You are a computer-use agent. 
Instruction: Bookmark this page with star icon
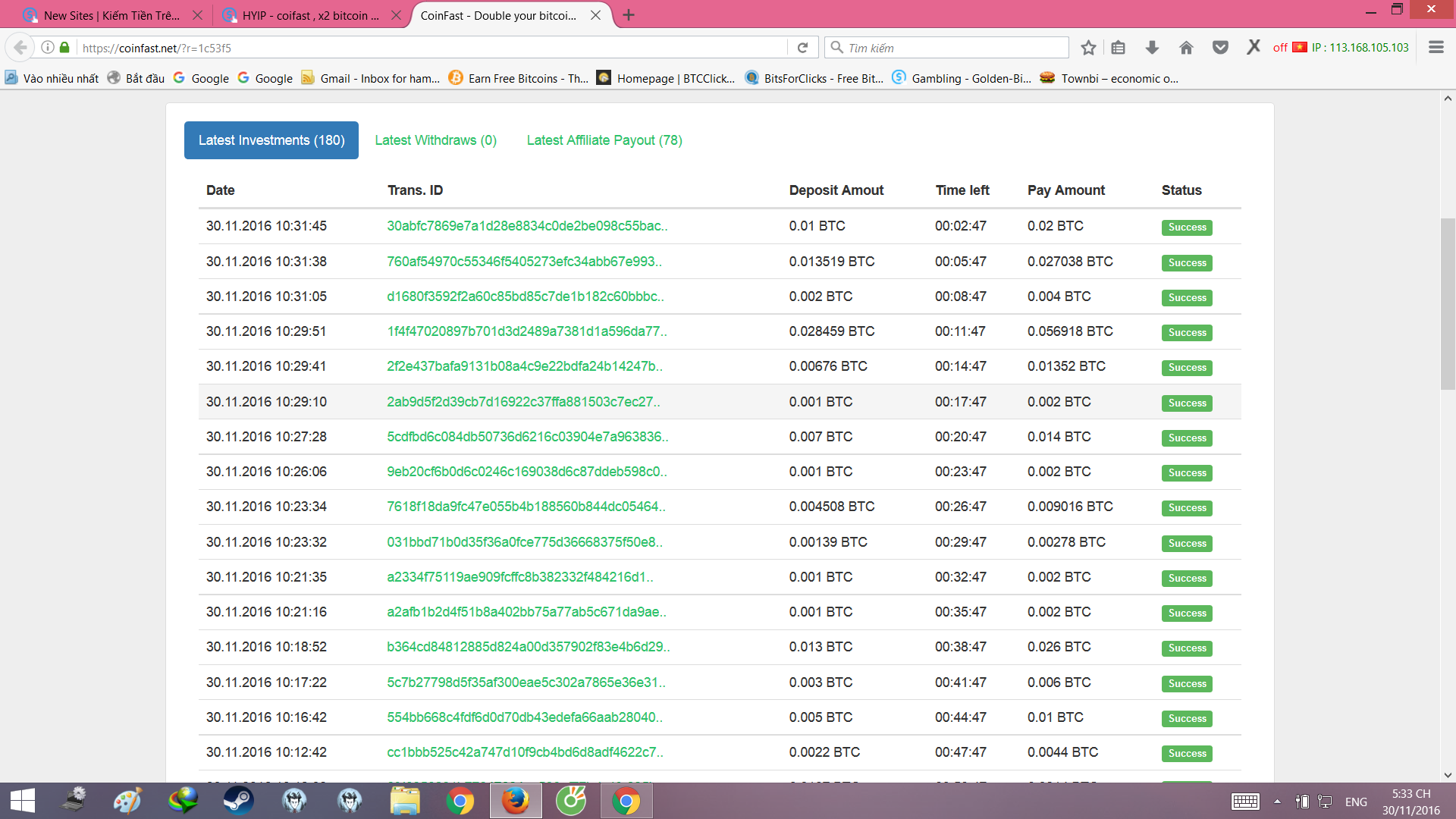(1088, 48)
